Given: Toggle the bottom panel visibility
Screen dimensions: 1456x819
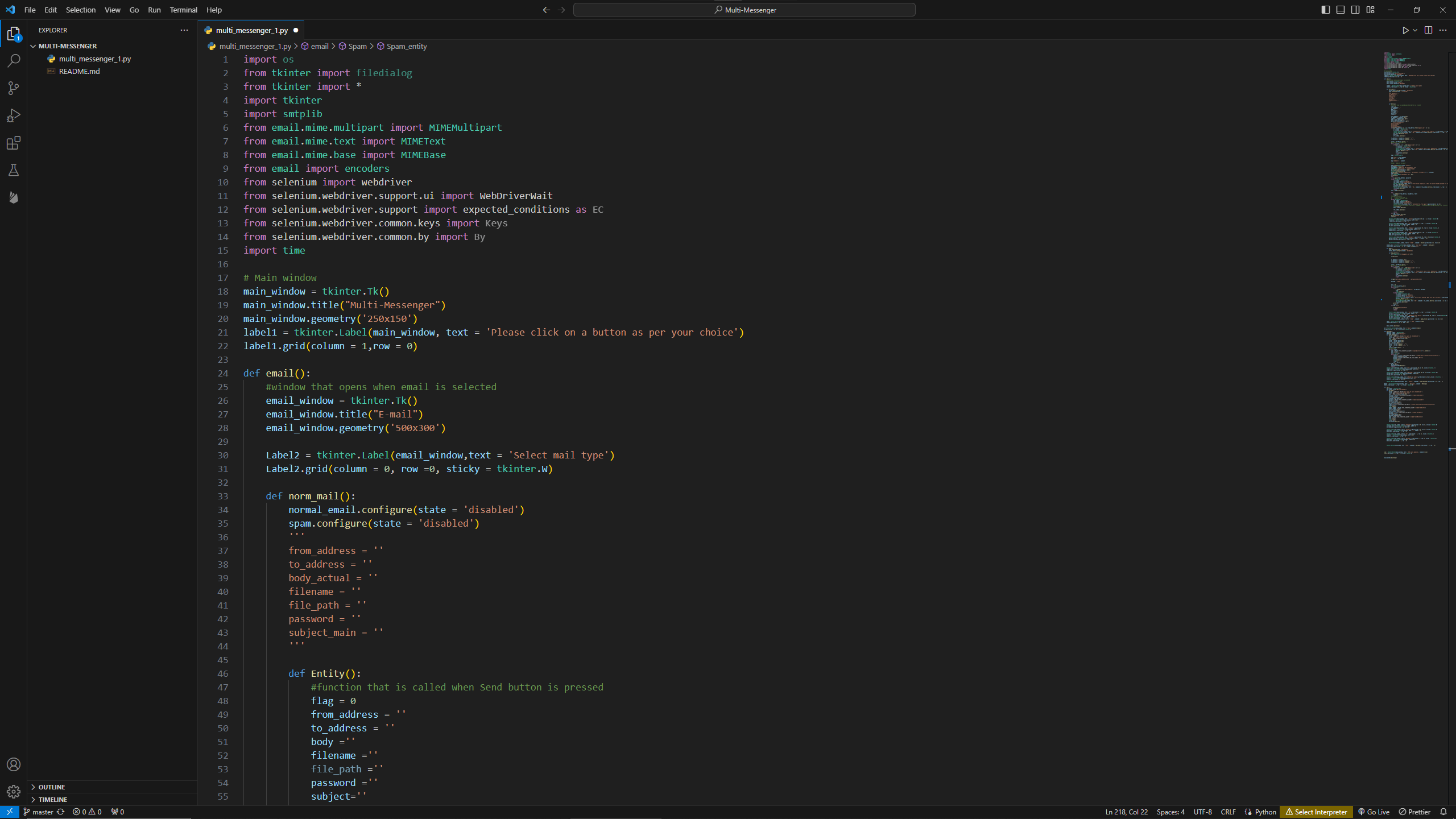Looking at the screenshot, I should coord(1341,10).
